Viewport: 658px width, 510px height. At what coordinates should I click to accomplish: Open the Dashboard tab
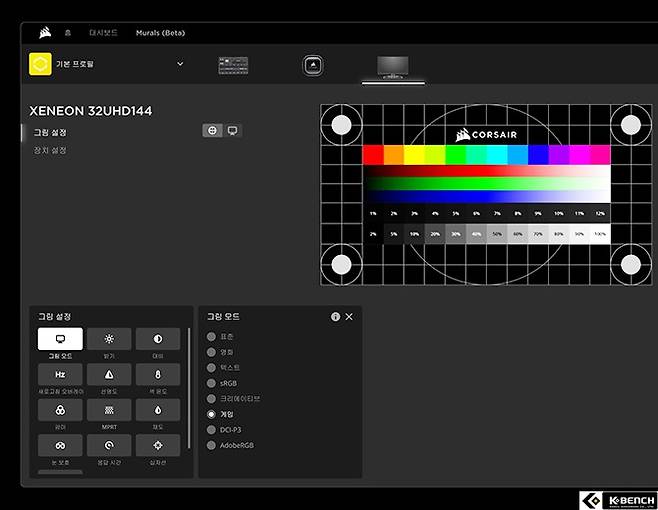coord(103,33)
